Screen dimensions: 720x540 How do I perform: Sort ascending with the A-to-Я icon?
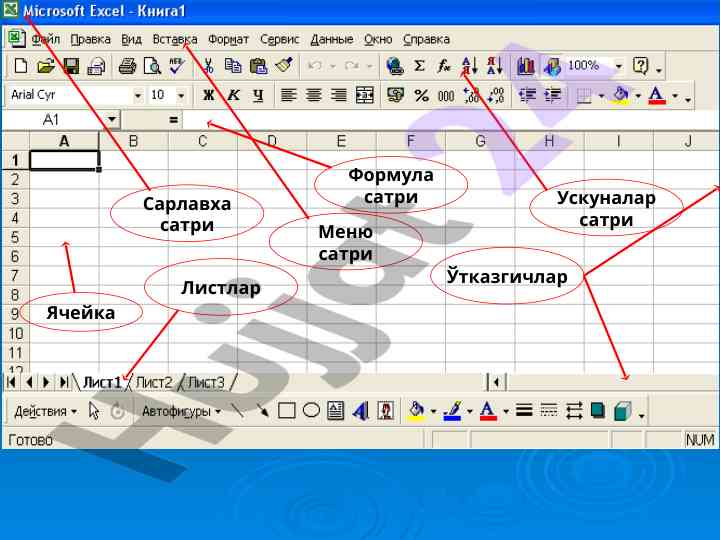pos(469,66)
